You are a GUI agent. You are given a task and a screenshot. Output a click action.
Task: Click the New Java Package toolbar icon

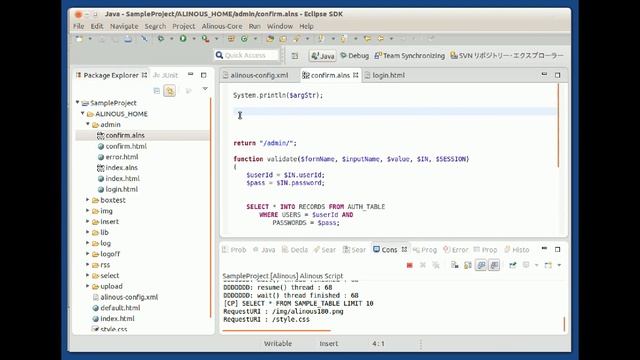[x=231, y=39]
